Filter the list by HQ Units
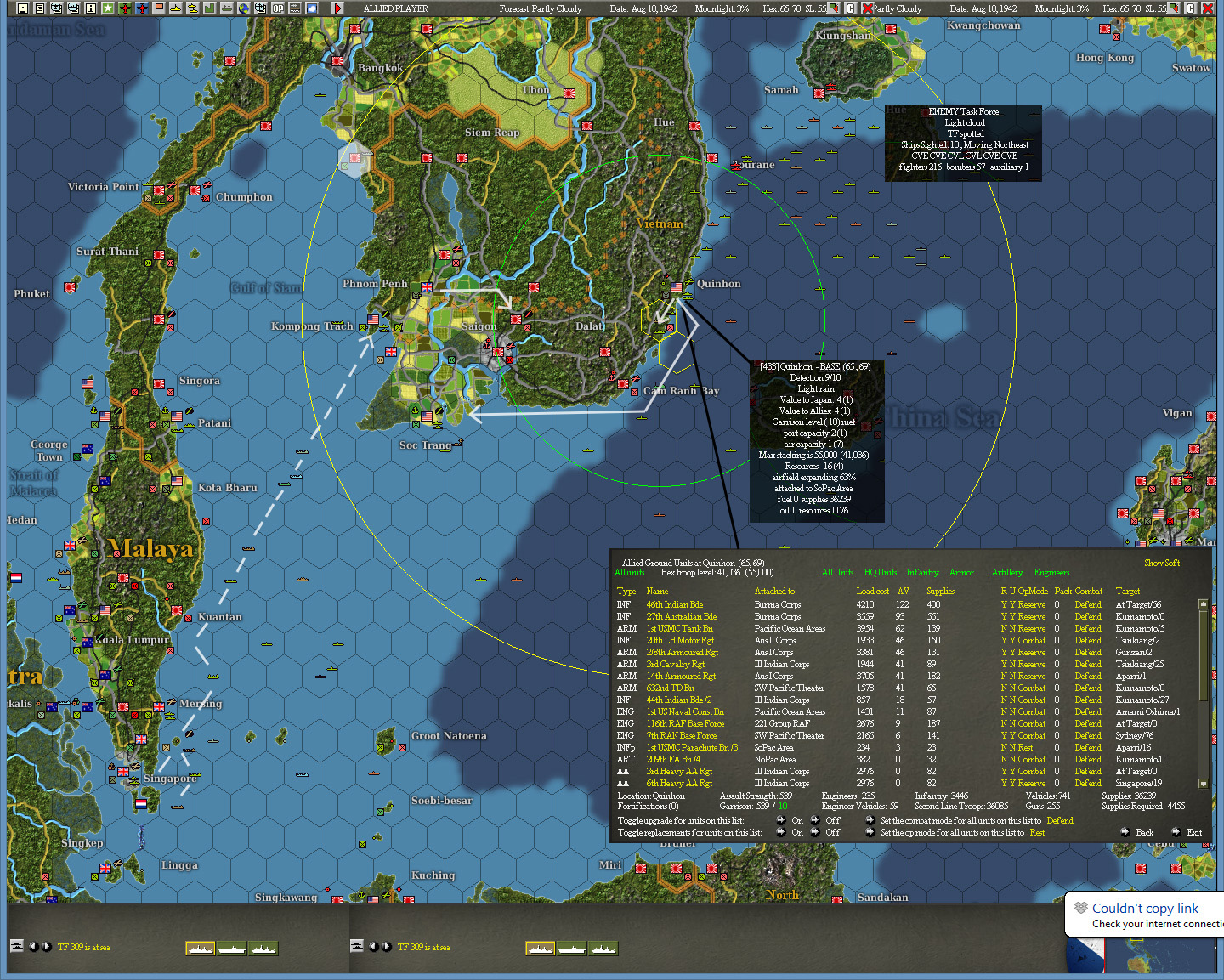The width and height of the screenshot is (1224, 980). coord(881,573)
